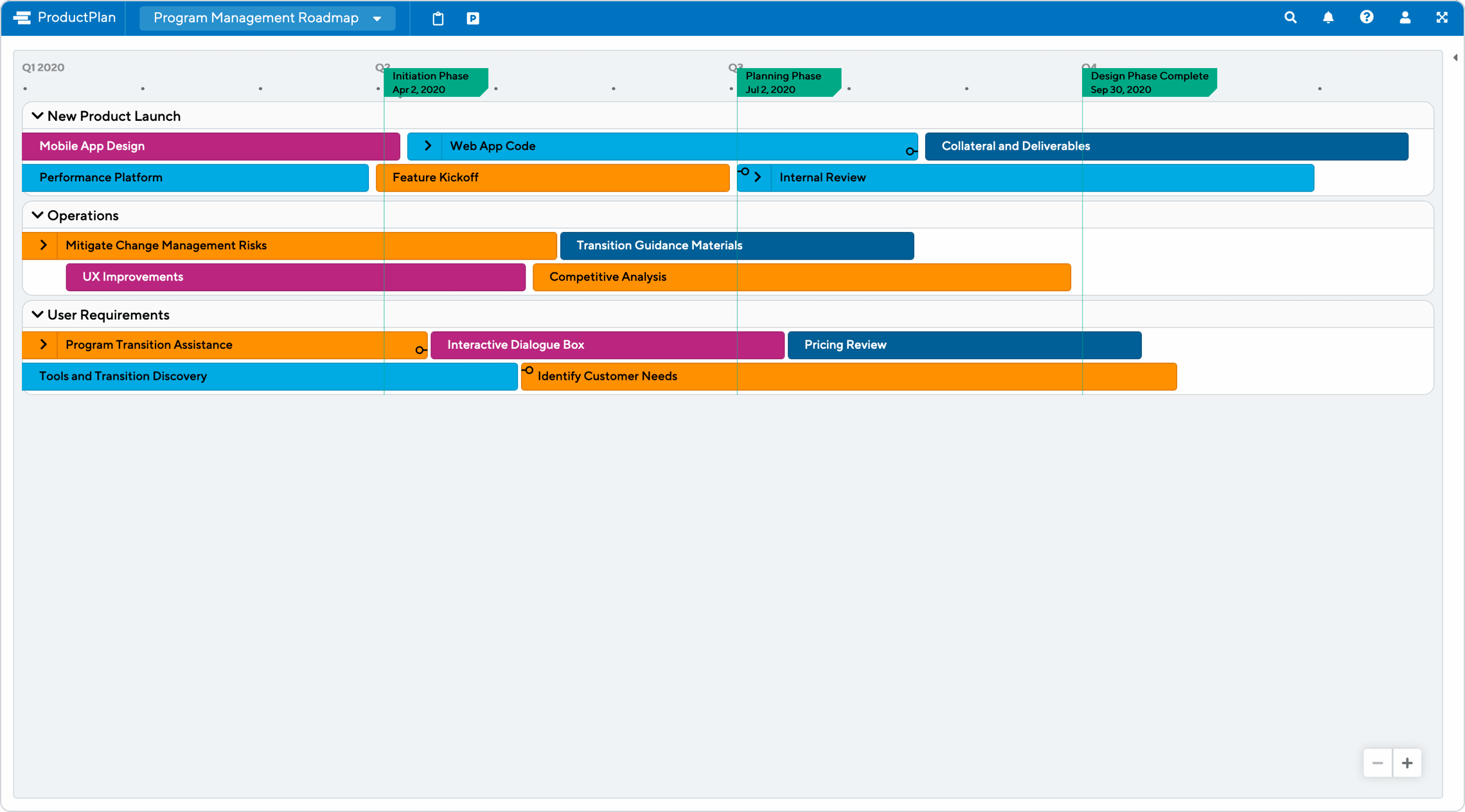This screenshot has height=812, width=1465.
Task: Click the help question mark icon
Action: point(1365,18)
